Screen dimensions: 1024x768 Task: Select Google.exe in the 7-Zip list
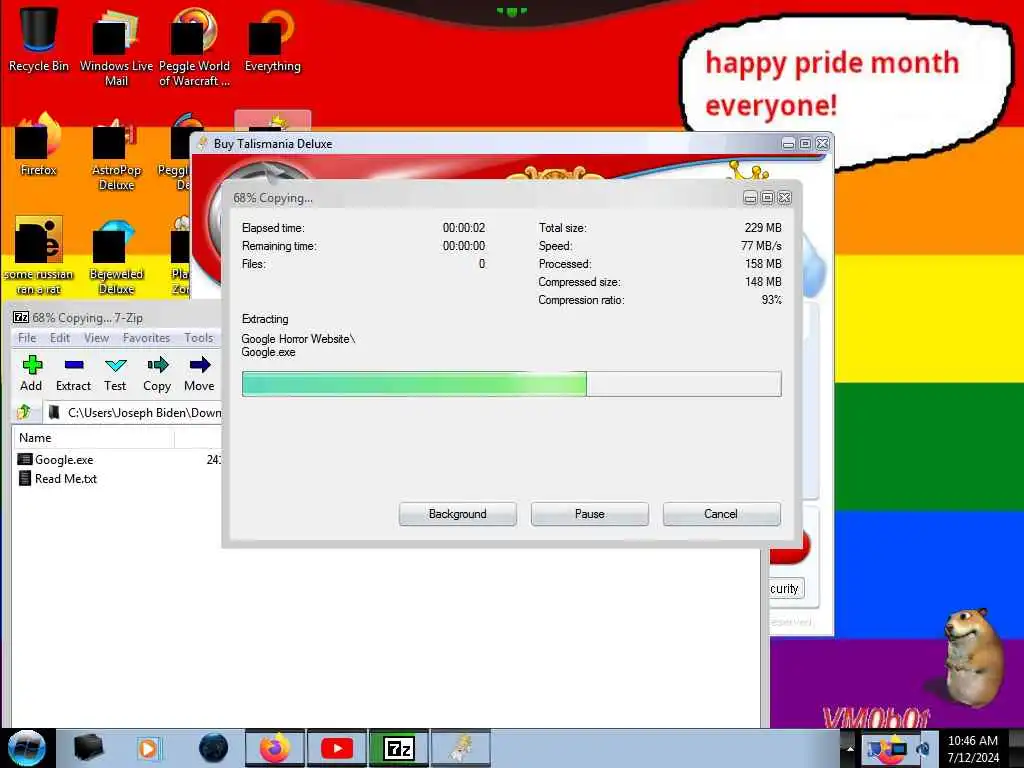64,460
